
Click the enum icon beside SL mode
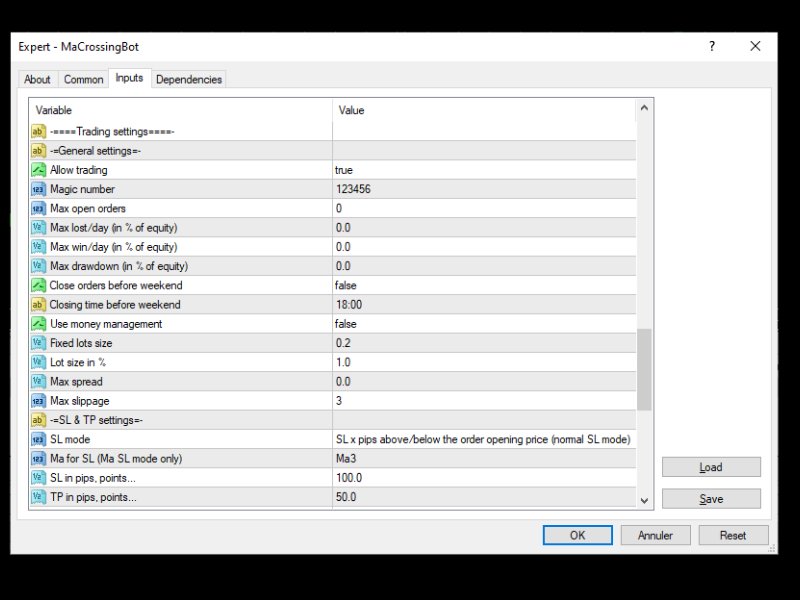pyautogui.click(x=38, y=439)
